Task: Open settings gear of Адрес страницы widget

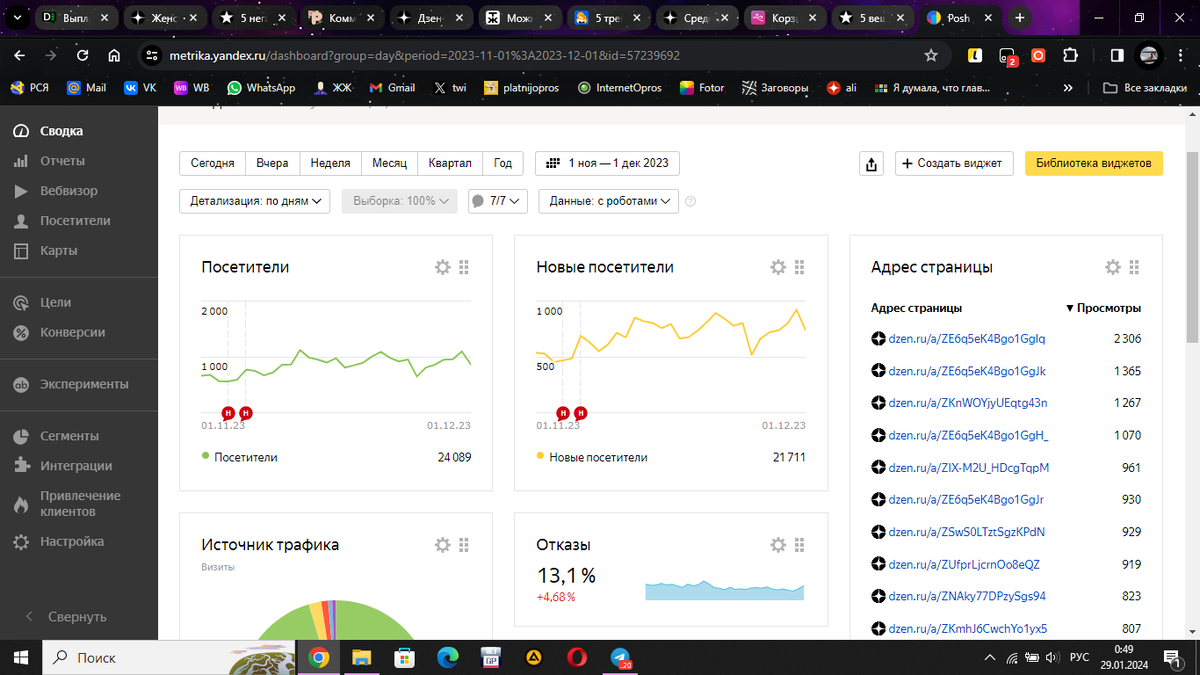Action: pyautogui.click(x=1113, y=267)
